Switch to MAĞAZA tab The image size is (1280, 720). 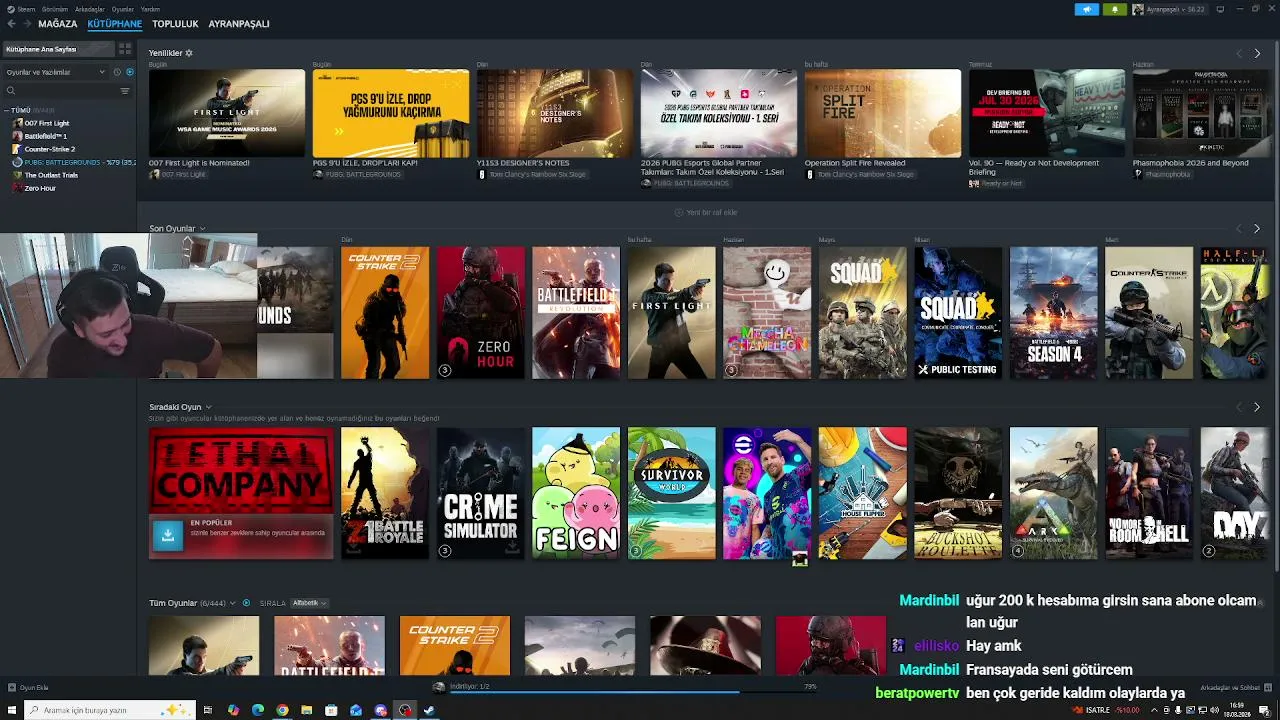point(58,24)
